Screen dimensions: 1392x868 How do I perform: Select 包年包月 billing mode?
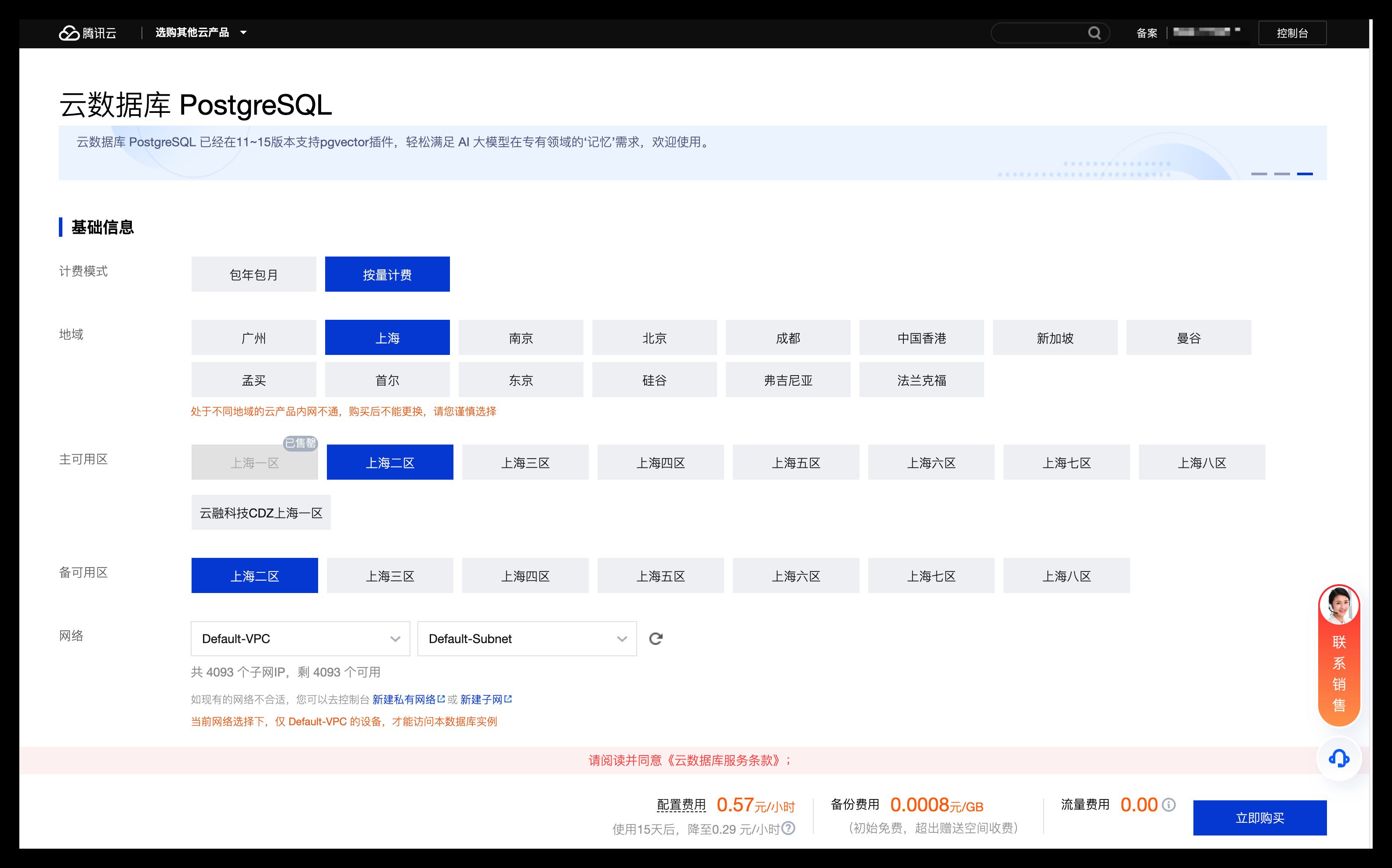coord(253,274)
